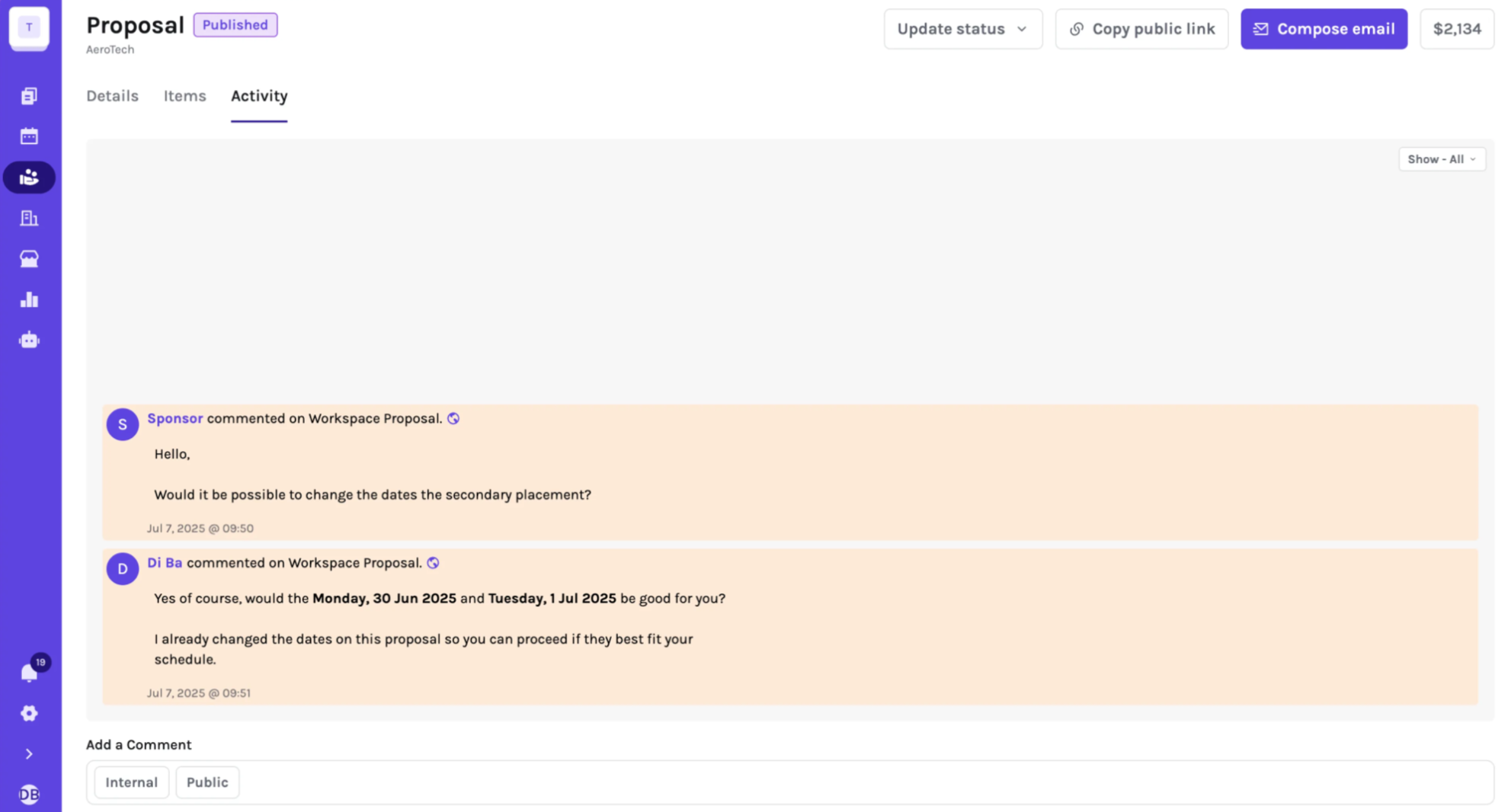Click the globe icon beside Di Ba's comment
This screenshot has height=812, width=1508.
pyautogui.click(x=433, y=563)
